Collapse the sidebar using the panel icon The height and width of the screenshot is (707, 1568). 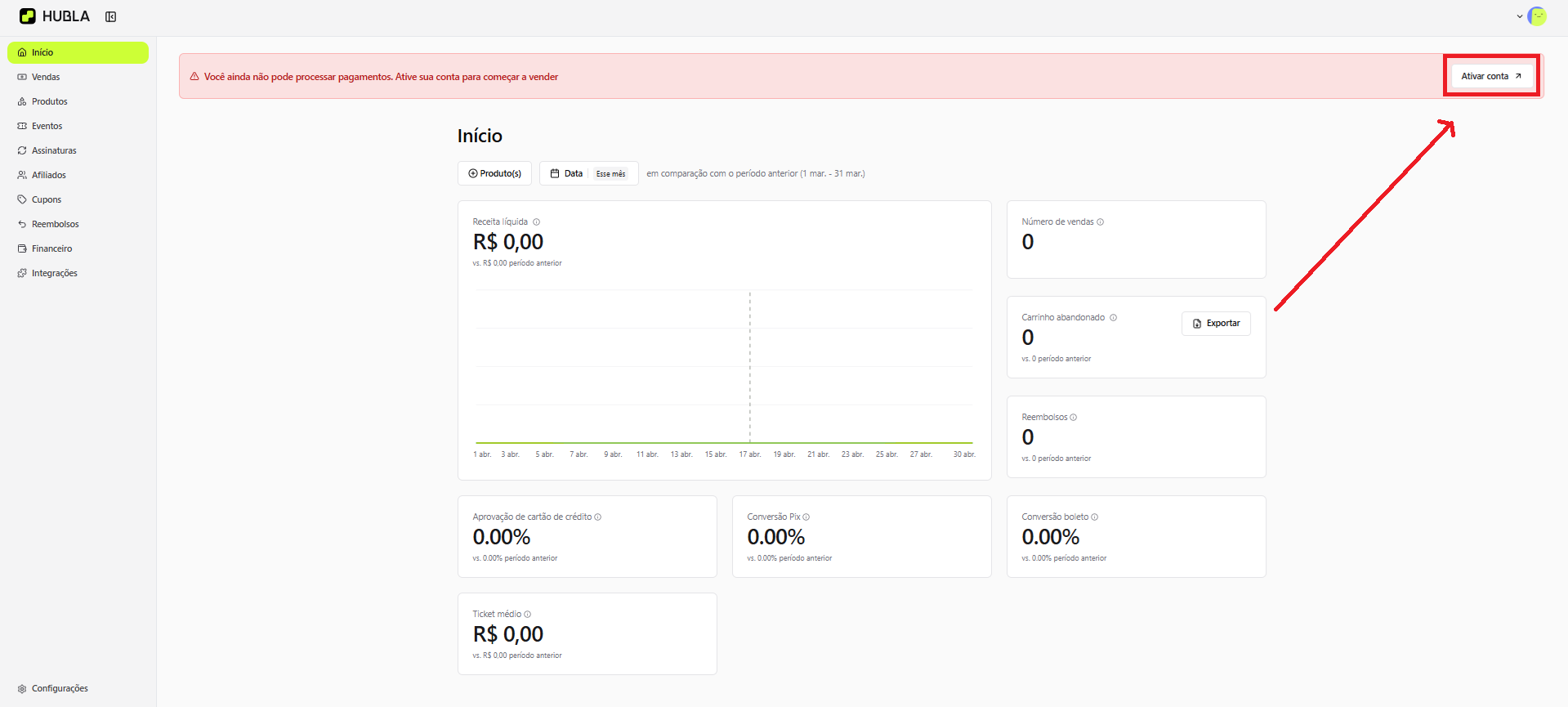click(111, 16)
